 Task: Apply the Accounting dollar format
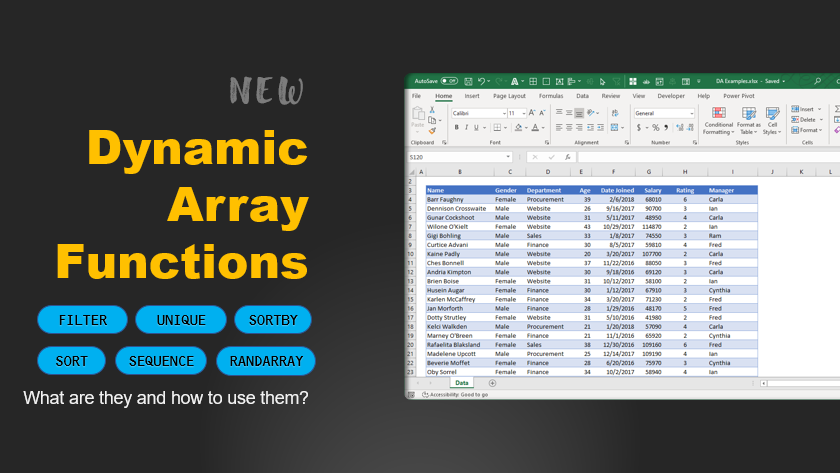[639, 127]
